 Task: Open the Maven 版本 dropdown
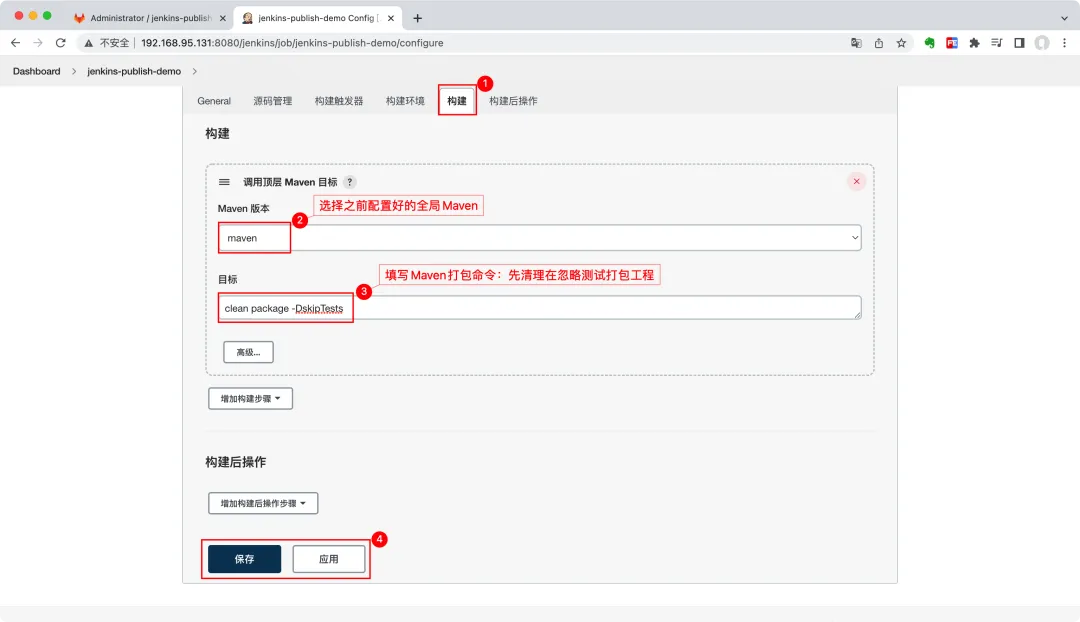(540, 238)
